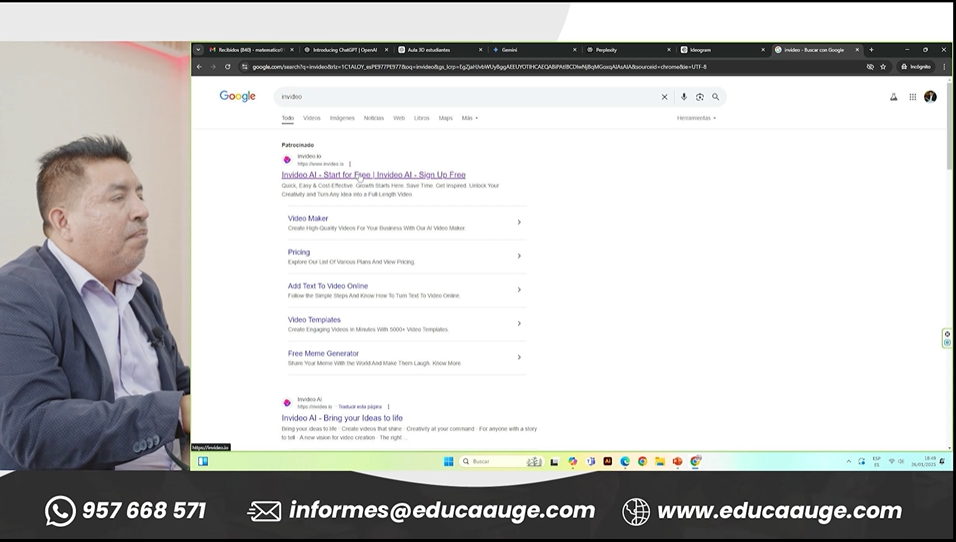Select the Web search filter
Screen dimensions: 956x542
pos(399,118)
